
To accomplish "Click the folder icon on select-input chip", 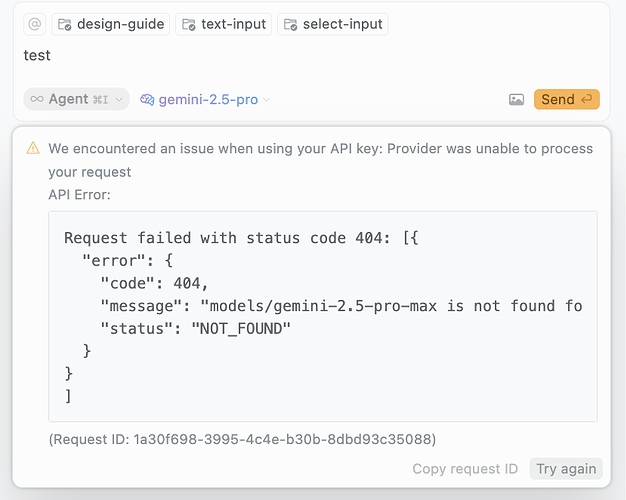I will pos(290,24).
